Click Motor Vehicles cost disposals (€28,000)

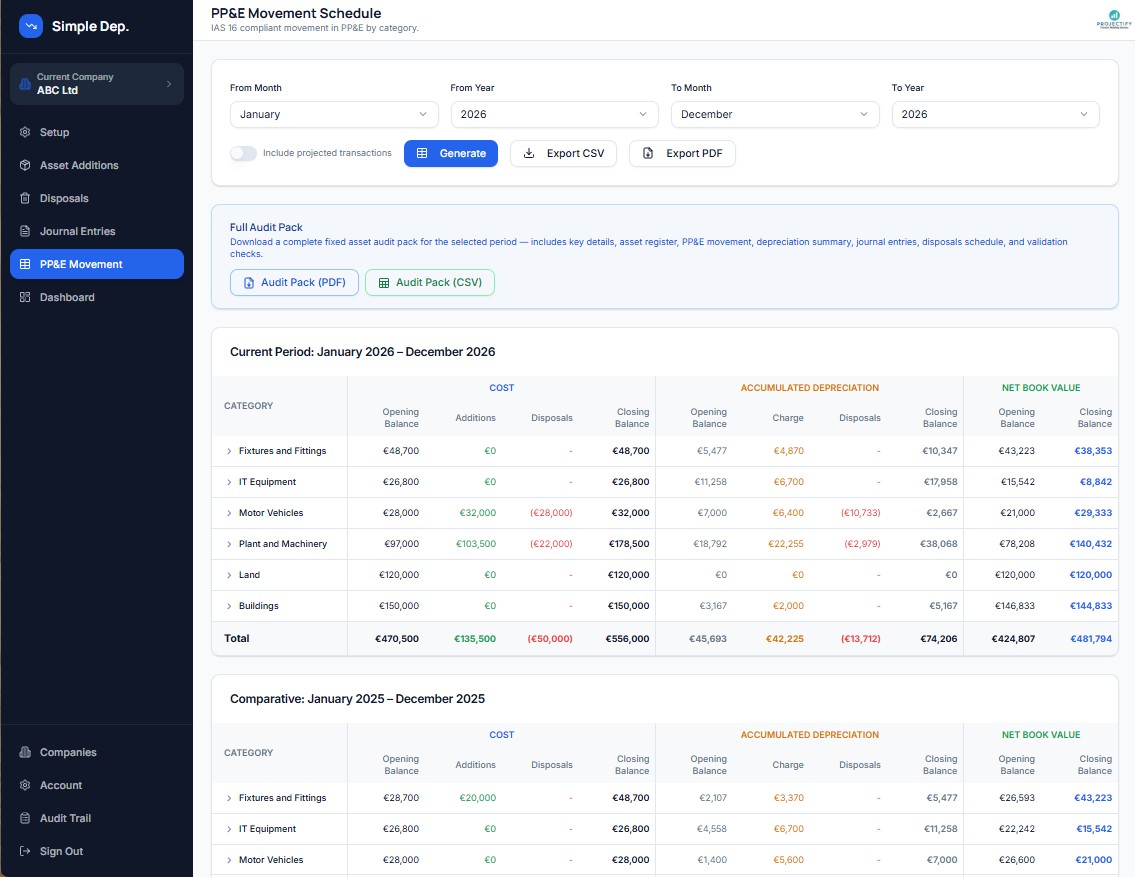[551, 513]
